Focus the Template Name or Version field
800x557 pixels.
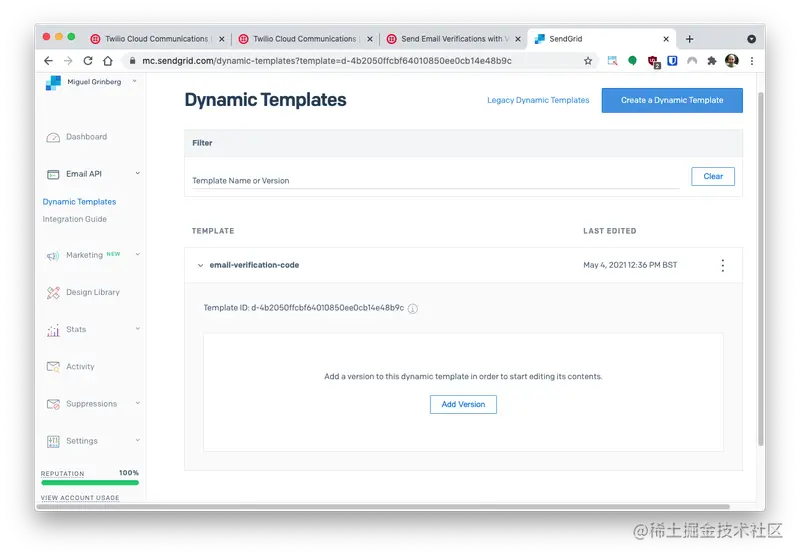pyautogui.click(x=436, y=181)
